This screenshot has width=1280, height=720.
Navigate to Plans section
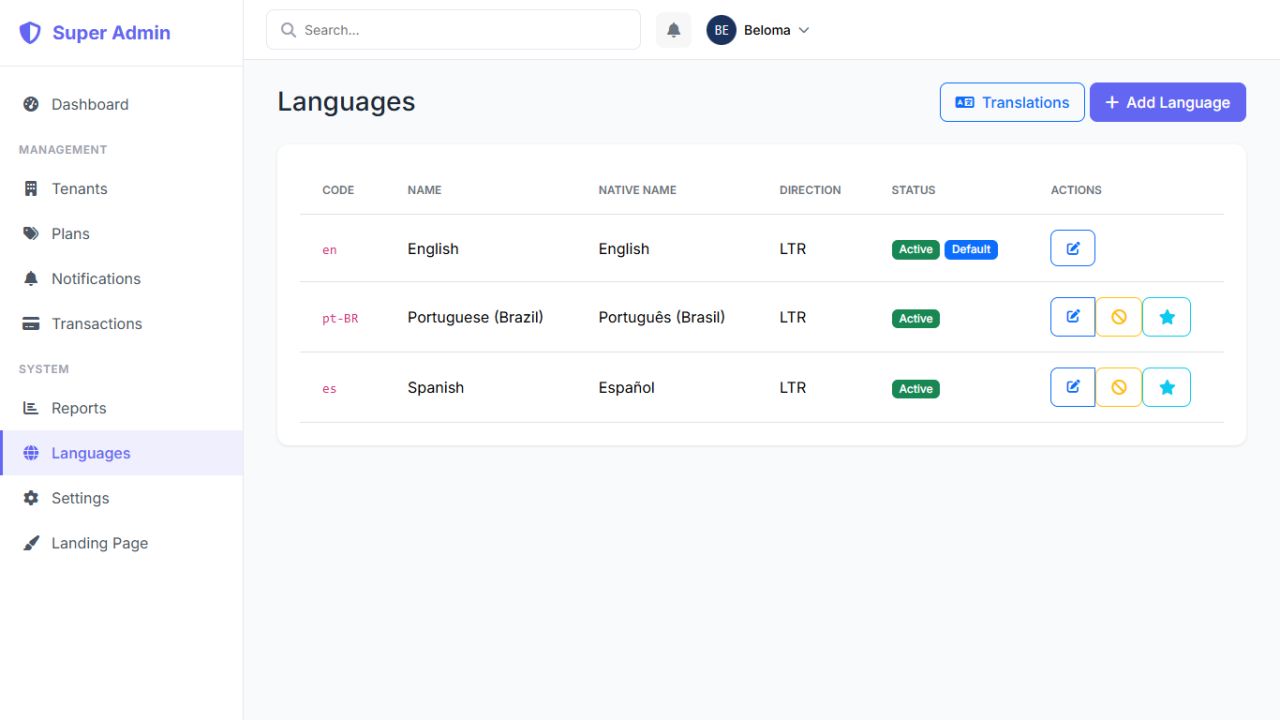click(x=70, y=234)
